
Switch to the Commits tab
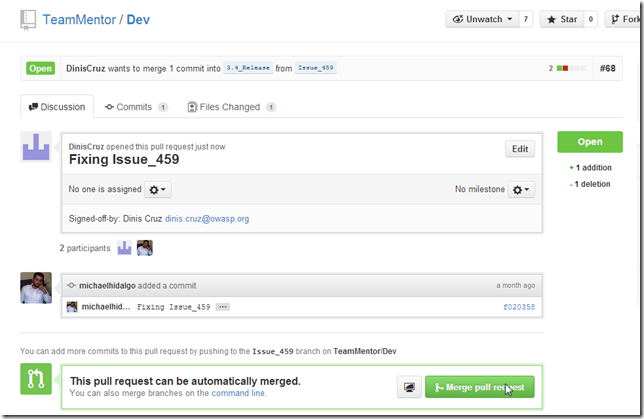[133, 107]
